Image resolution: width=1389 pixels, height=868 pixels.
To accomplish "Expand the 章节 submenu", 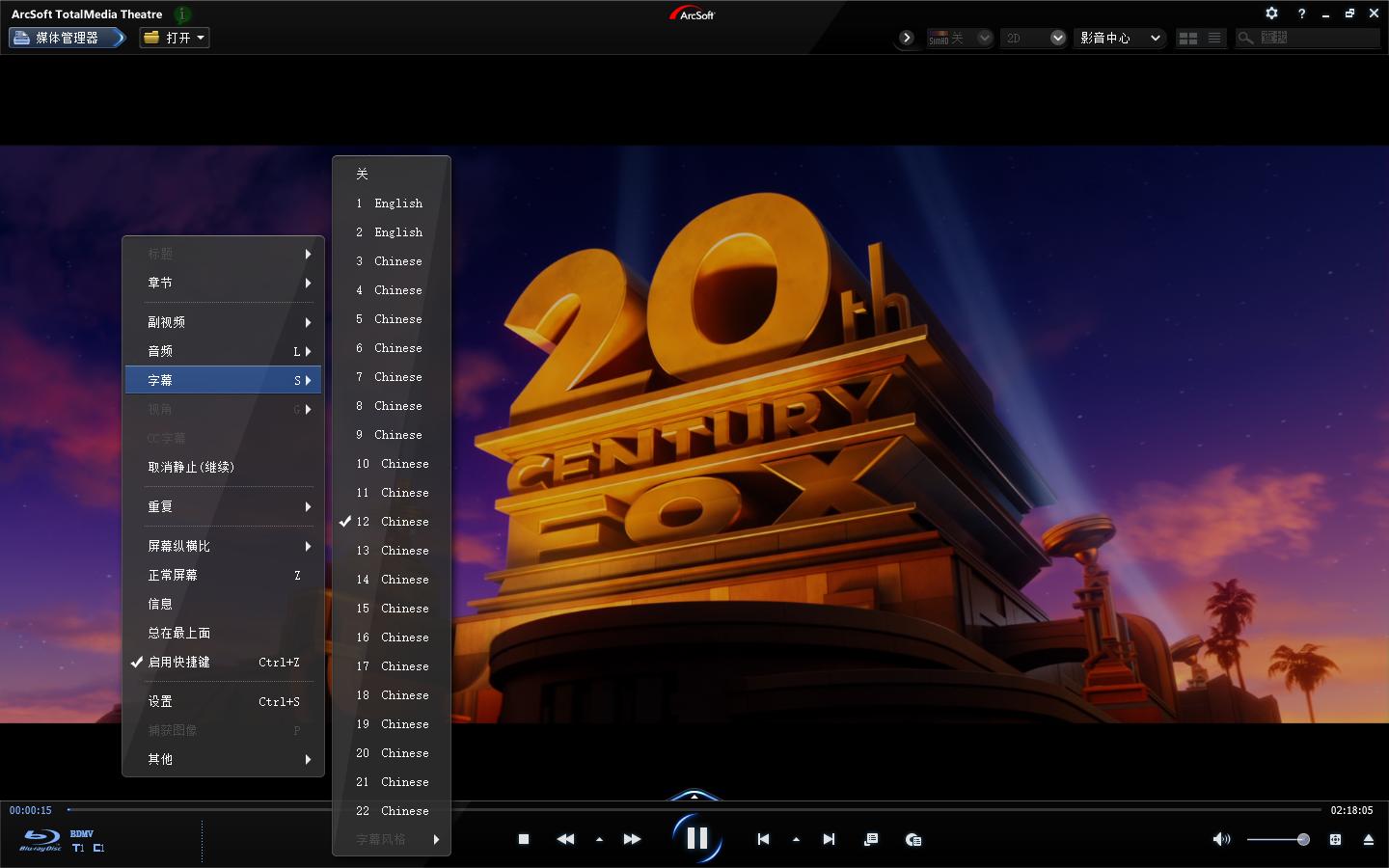I will point(224,283).
